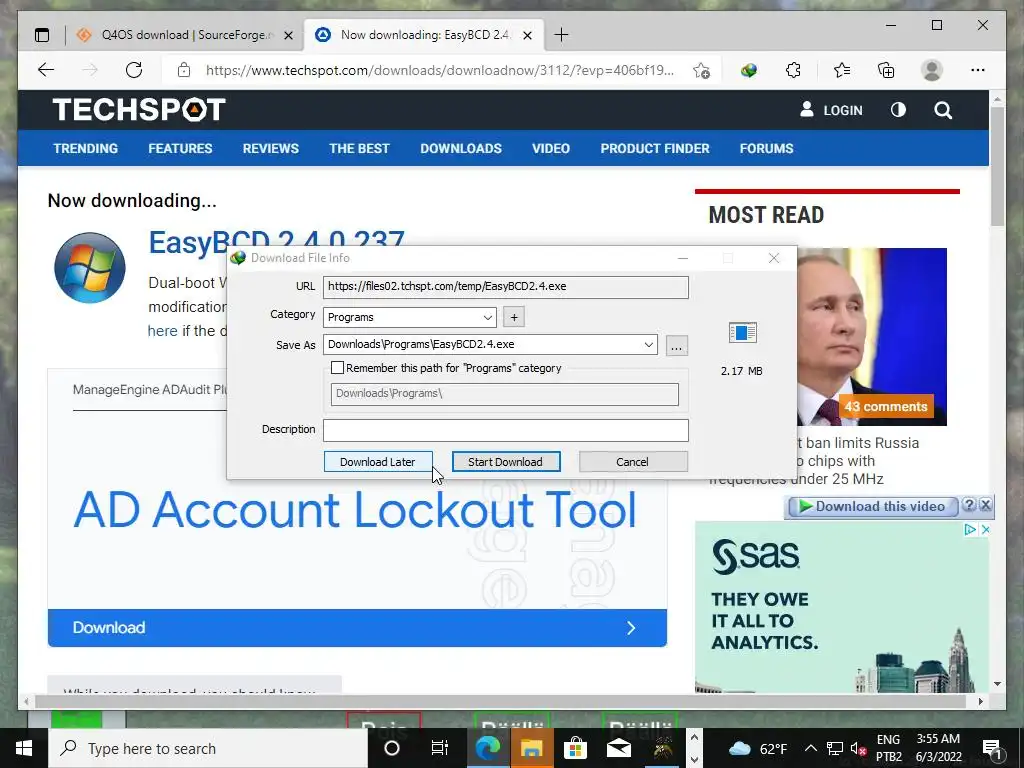Image resolution: width=1024 pixels, height=768 pixels.
Task: Enable Remember this path for Programs checkbox
Action: click(337, 368)
